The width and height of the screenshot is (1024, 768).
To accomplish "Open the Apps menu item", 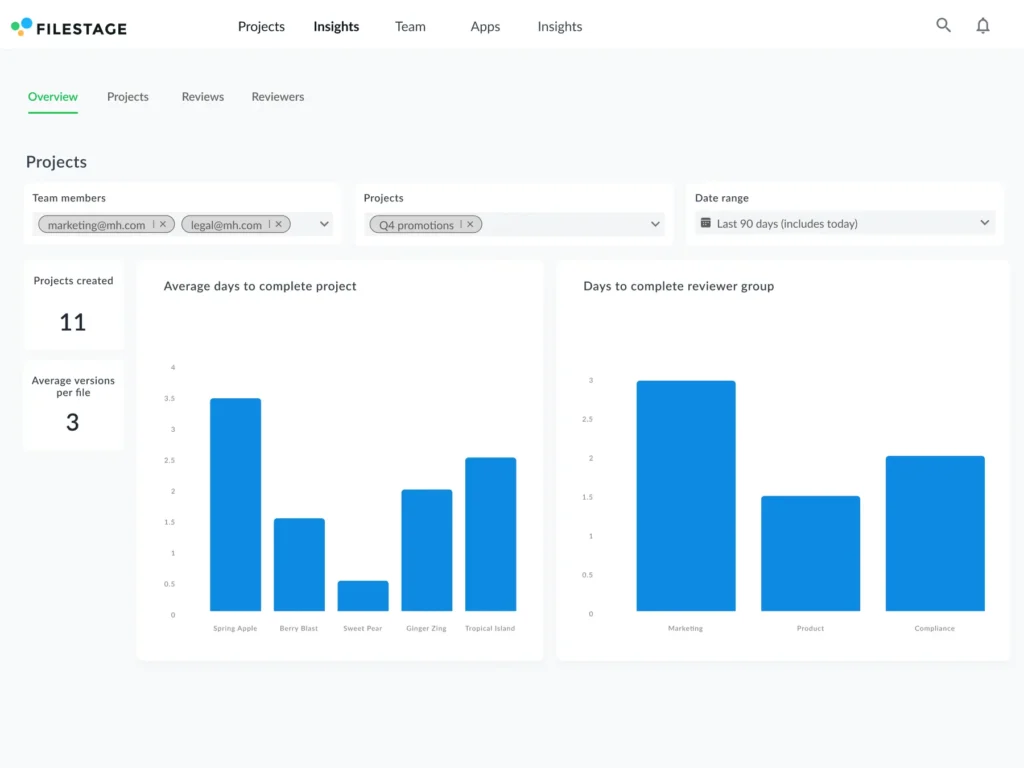I will point(484,26).
